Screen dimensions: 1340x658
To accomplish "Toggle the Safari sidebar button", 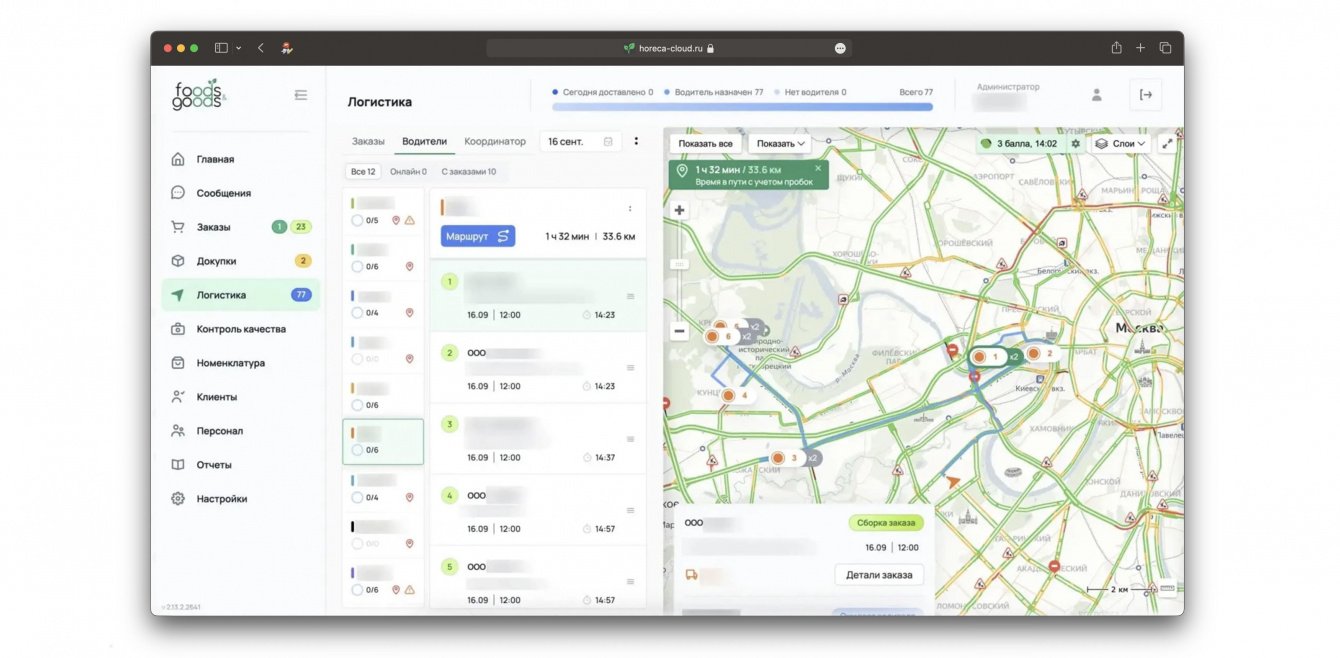I will click(221, 48).
